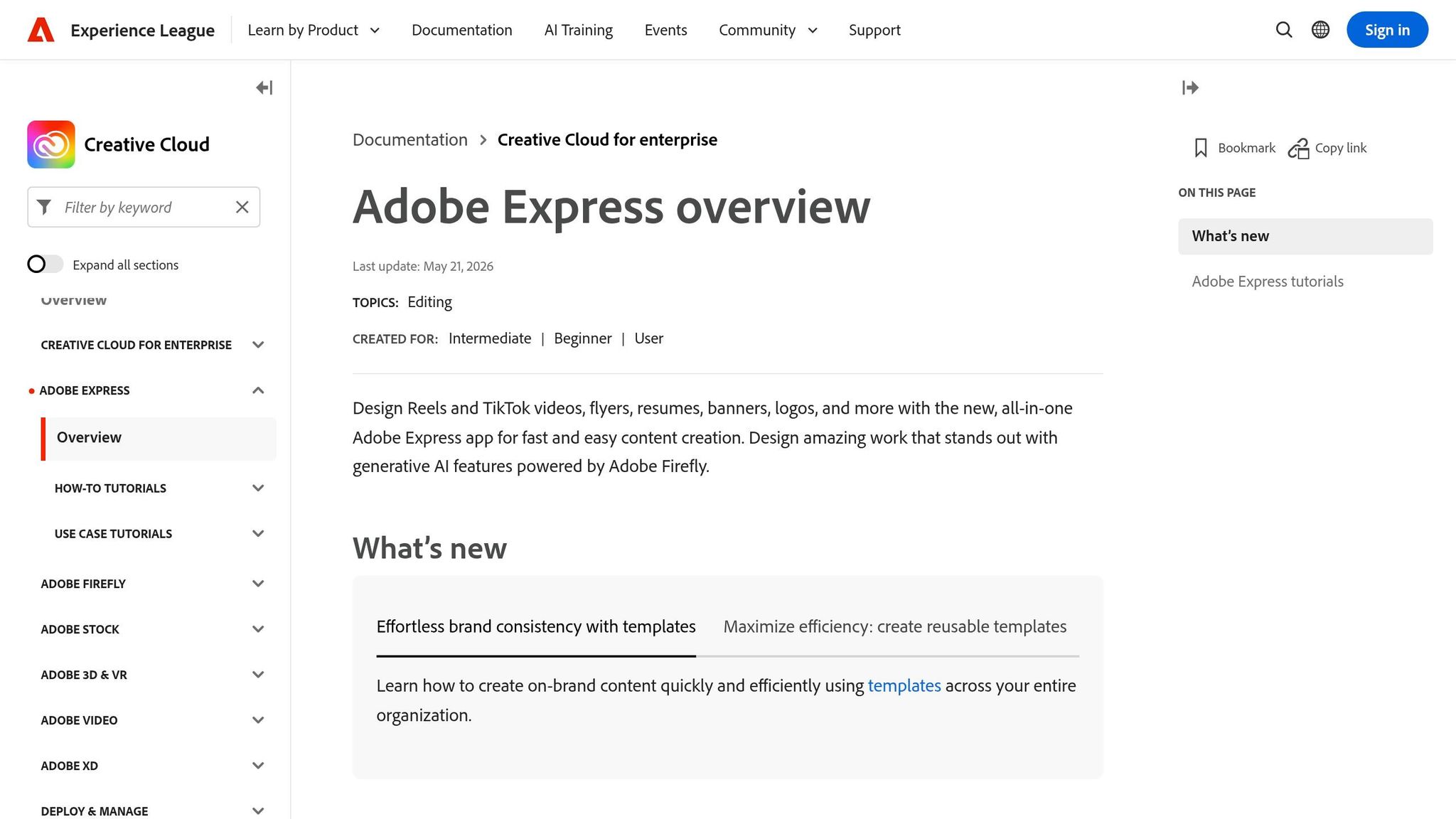Go to Events page

pyautogui.click(x=665, y=30)
